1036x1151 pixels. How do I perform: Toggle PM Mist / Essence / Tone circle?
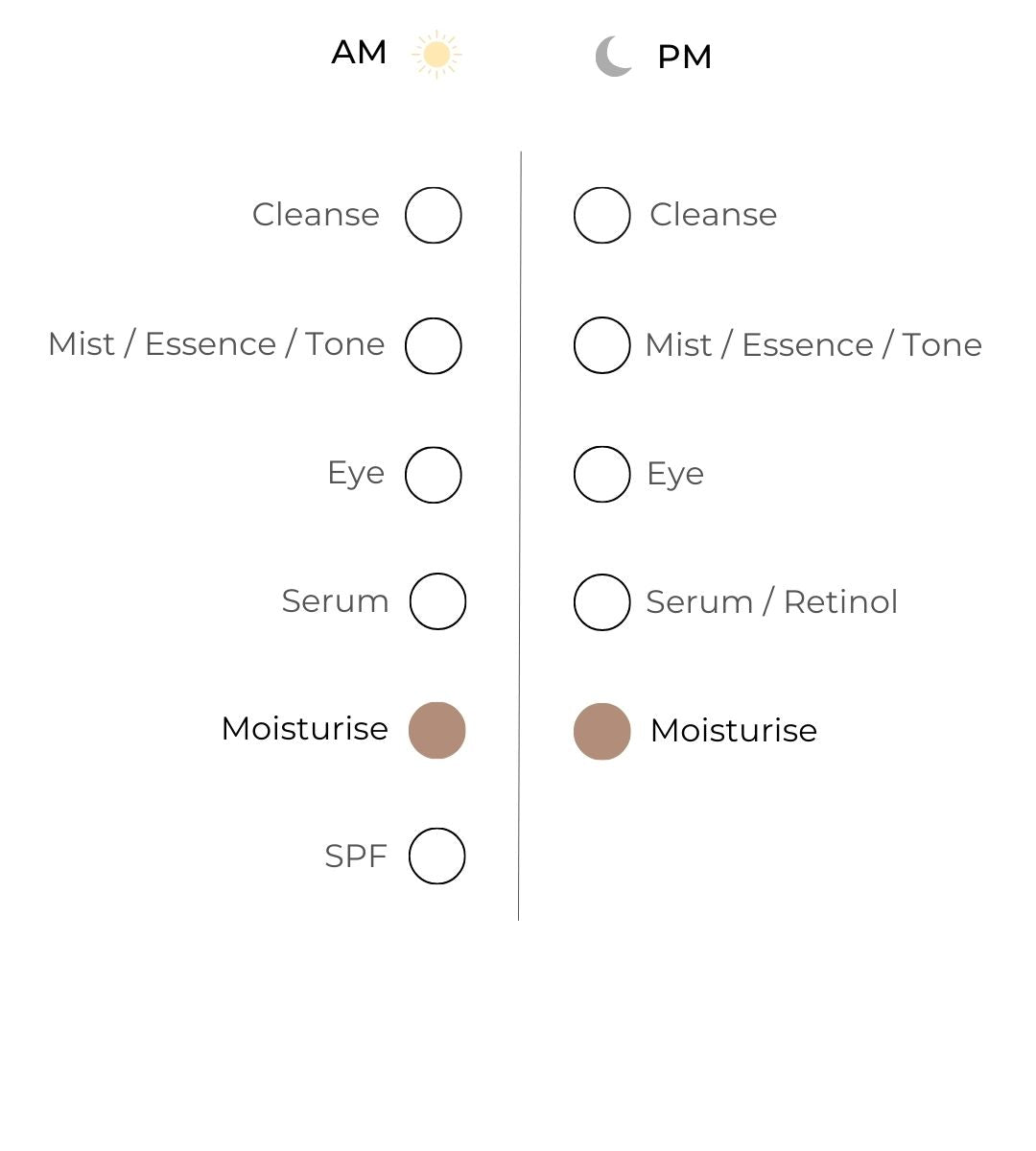(602, 345)
